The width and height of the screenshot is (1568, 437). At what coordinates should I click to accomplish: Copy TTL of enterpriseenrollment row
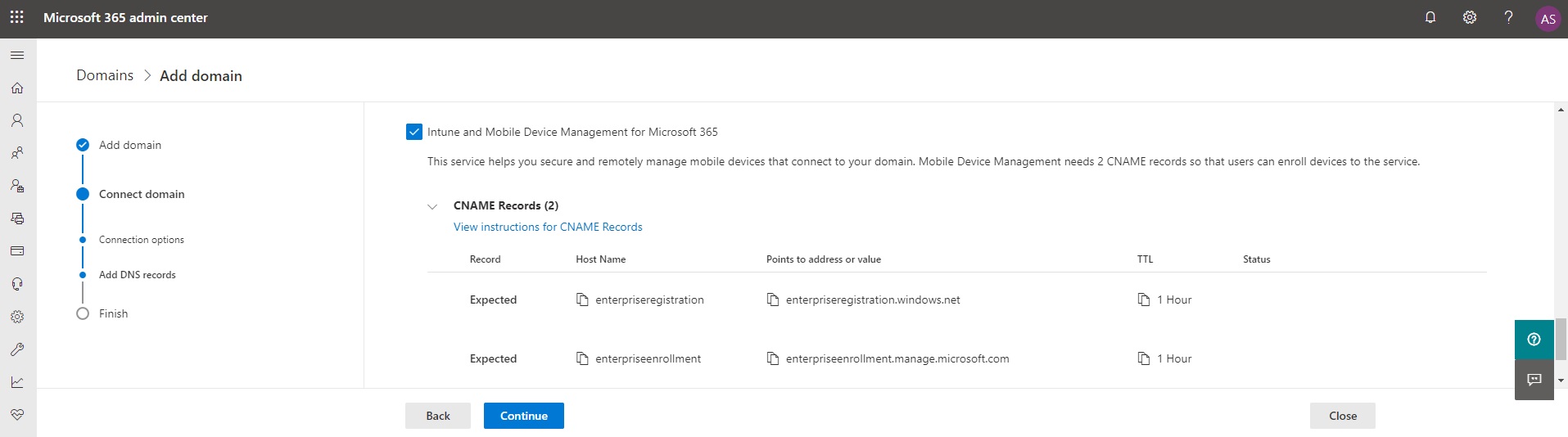[x=1144, y=358]
